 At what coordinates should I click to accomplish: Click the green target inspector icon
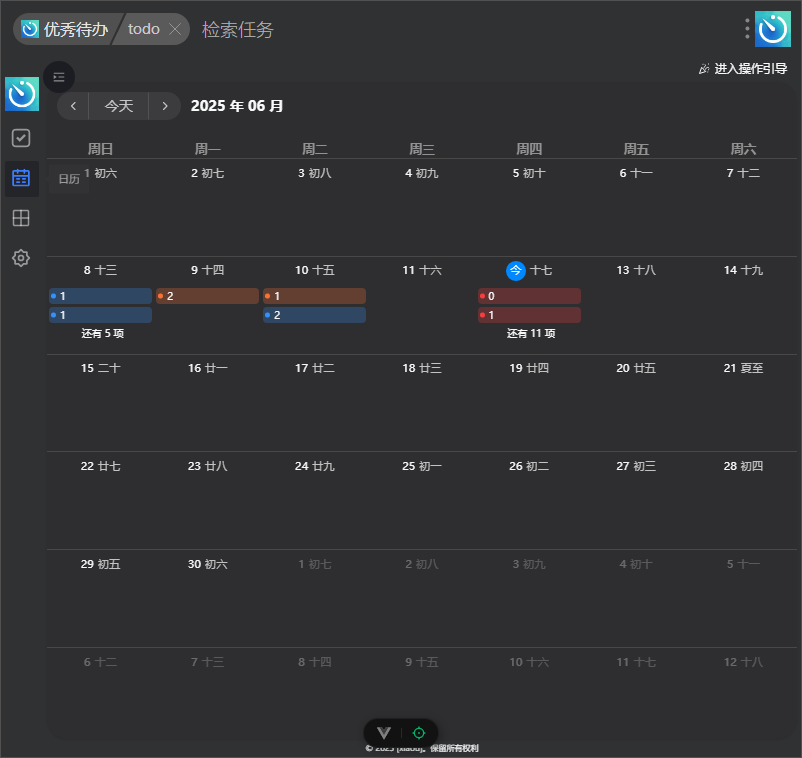coord(419,733)
